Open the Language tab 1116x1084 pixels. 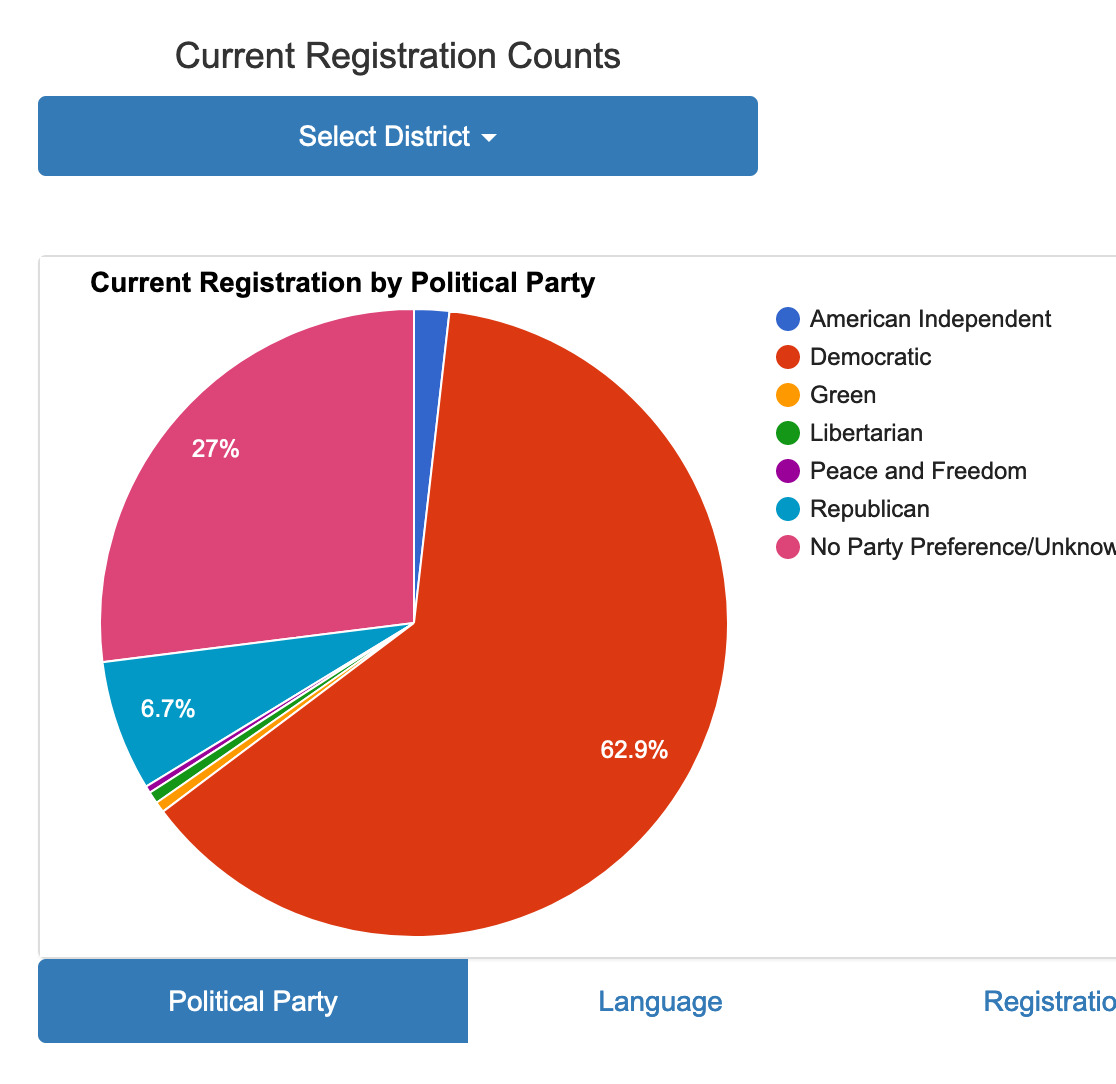(x=660, y=1001)
